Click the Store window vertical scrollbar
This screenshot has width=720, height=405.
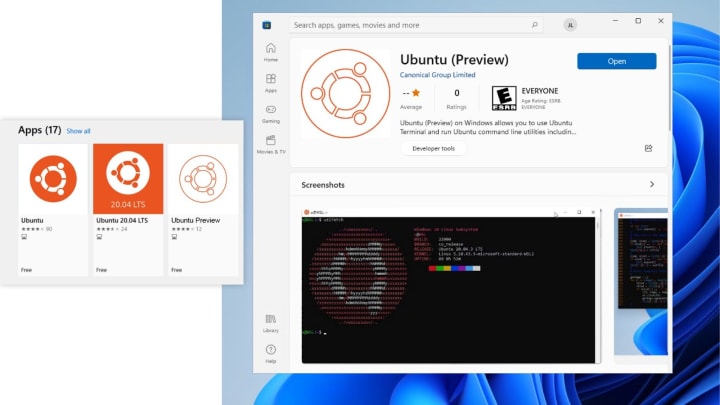669,87
